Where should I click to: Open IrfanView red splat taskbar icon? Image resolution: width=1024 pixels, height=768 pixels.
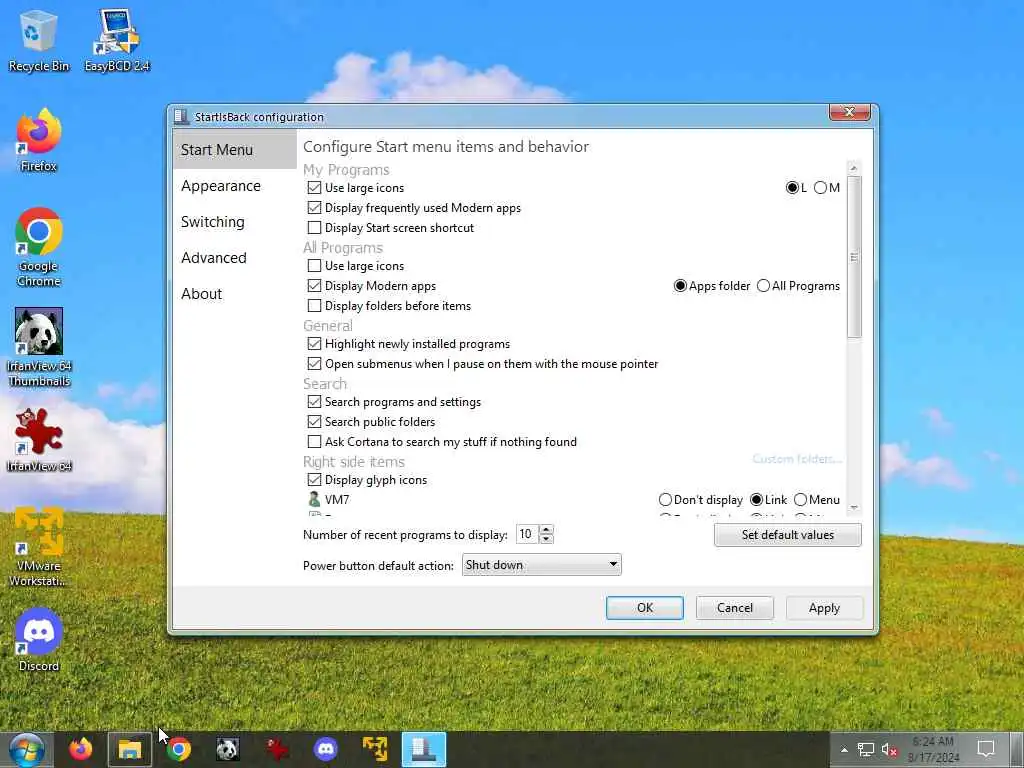pyautogui.click(x=276, y=750)
